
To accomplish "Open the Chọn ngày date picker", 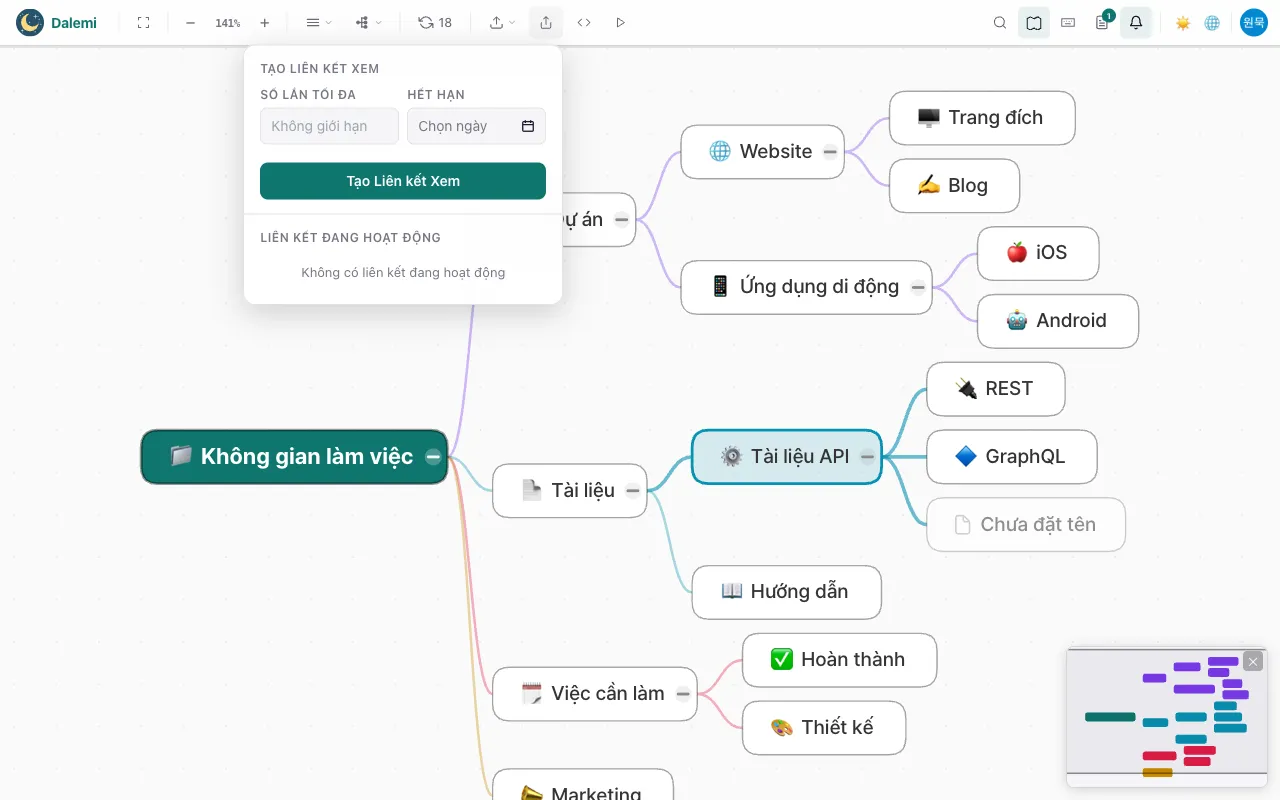I will 476,126.
